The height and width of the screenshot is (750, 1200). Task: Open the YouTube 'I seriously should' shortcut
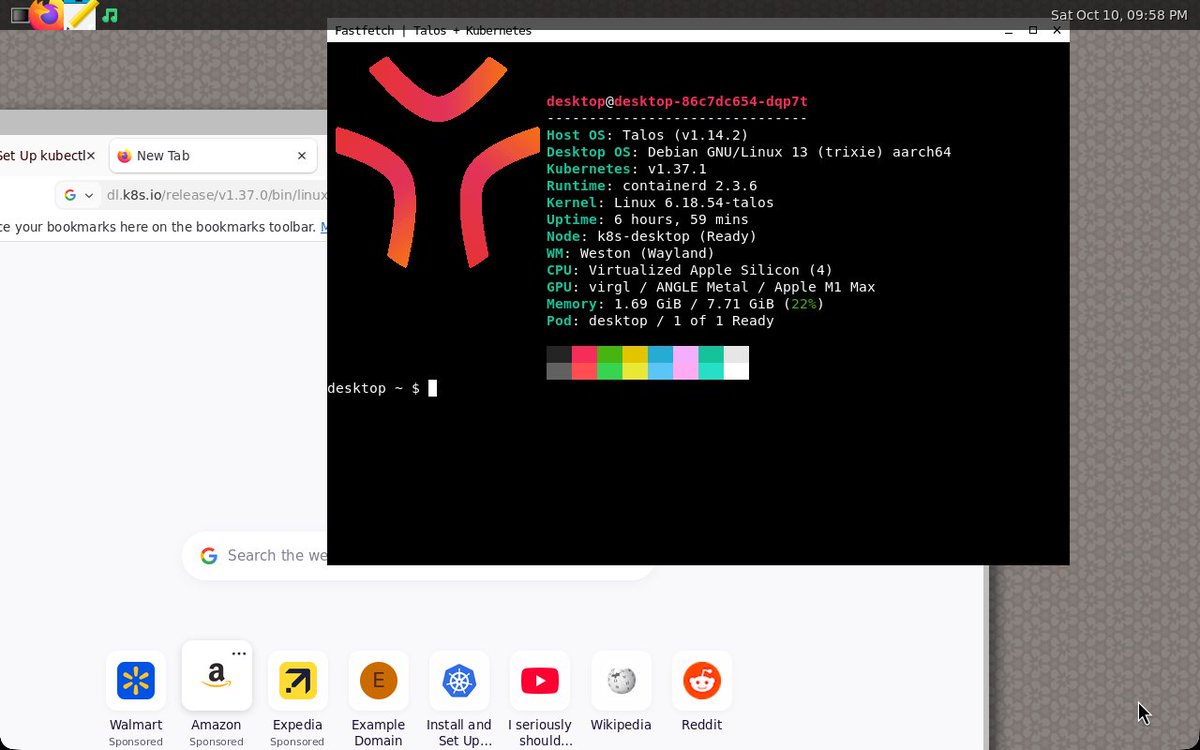coord(540,700)
